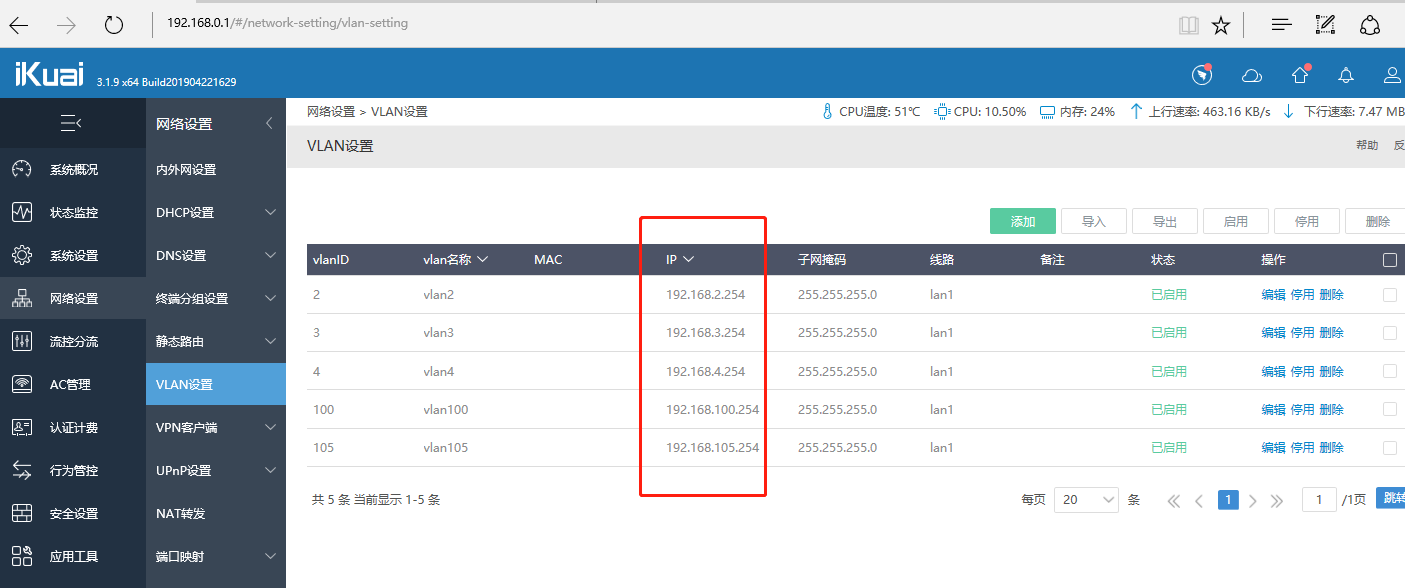Go back with browser back arrow
The width and height of the screenshot is (1405, 588).
coord(18,25)
